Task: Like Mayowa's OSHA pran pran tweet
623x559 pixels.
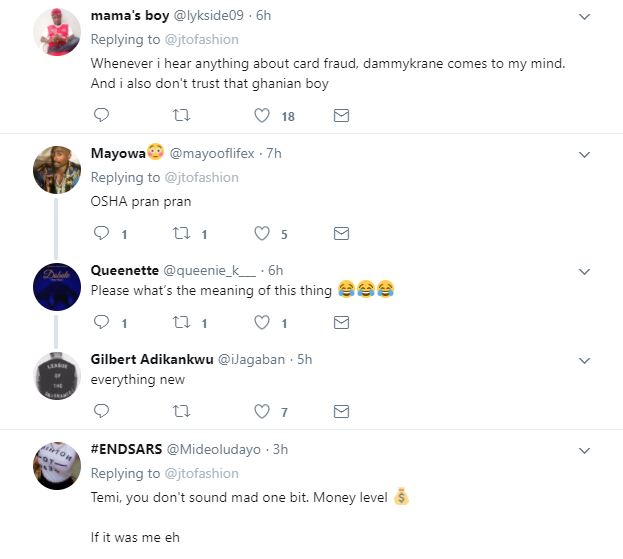Action: point(263,234)
